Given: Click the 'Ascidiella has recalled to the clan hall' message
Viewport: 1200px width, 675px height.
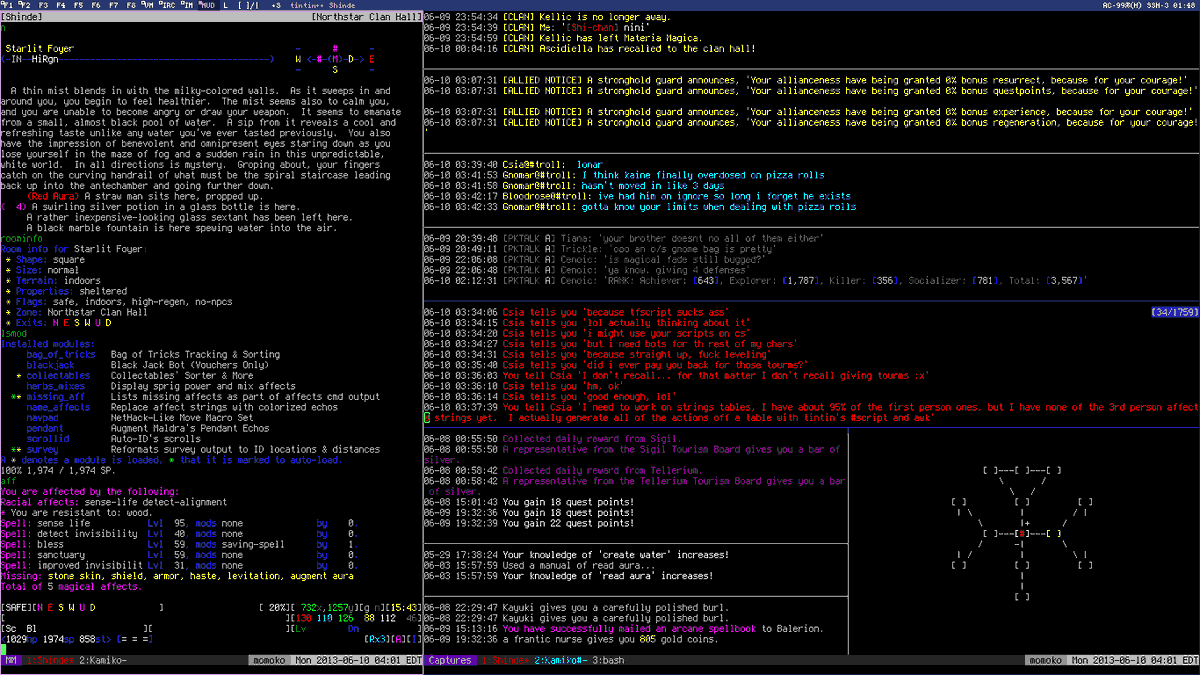Looking at the screenshot, I should pyautogui.click(x=590, y=48).
